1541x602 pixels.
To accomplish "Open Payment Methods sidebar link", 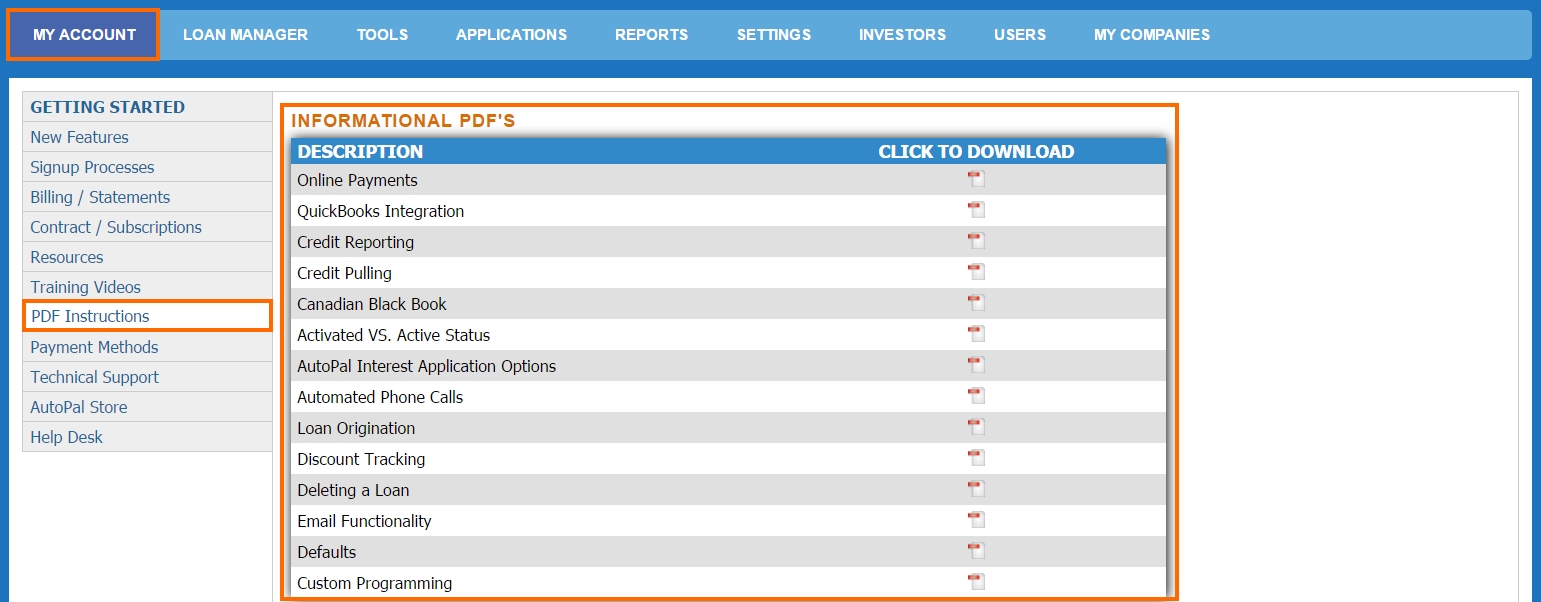I will [147, 347].
